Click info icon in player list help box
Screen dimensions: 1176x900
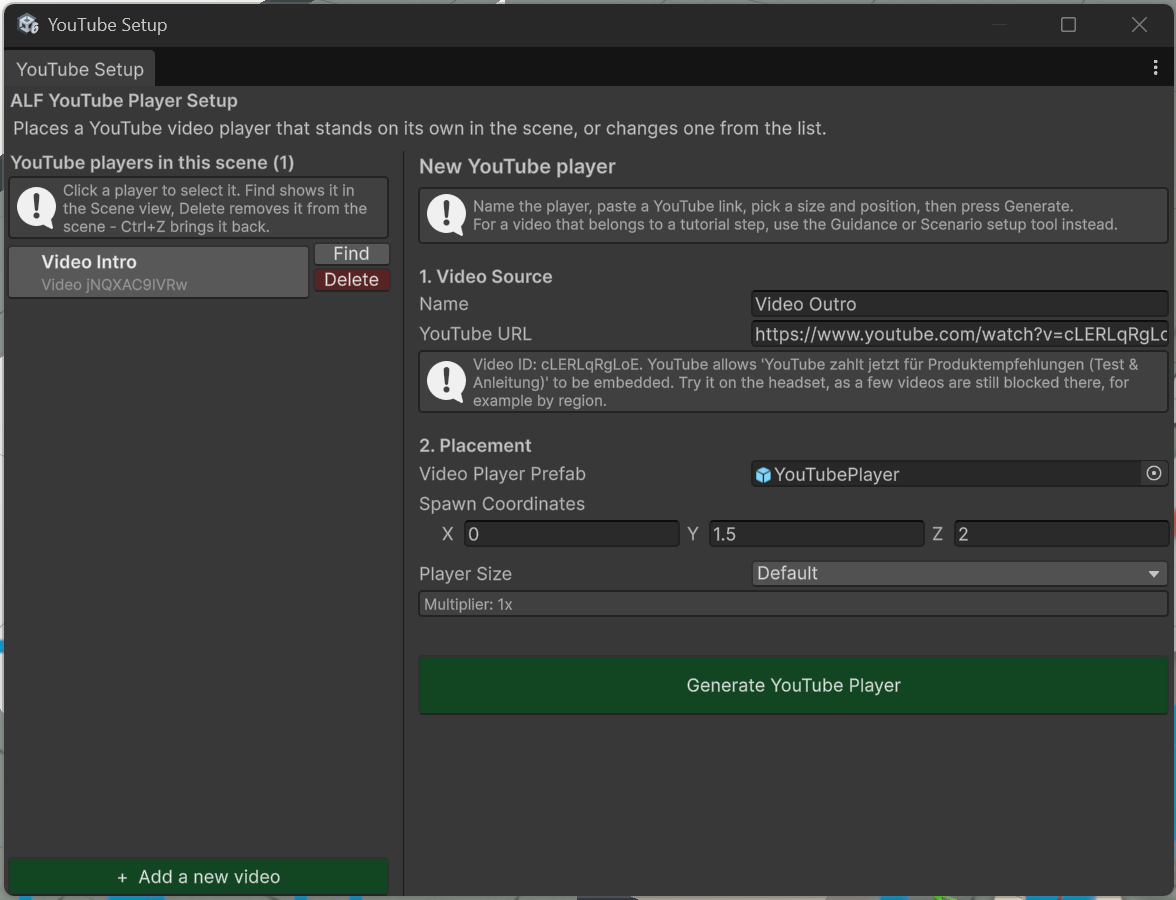(x=36, y=208)
